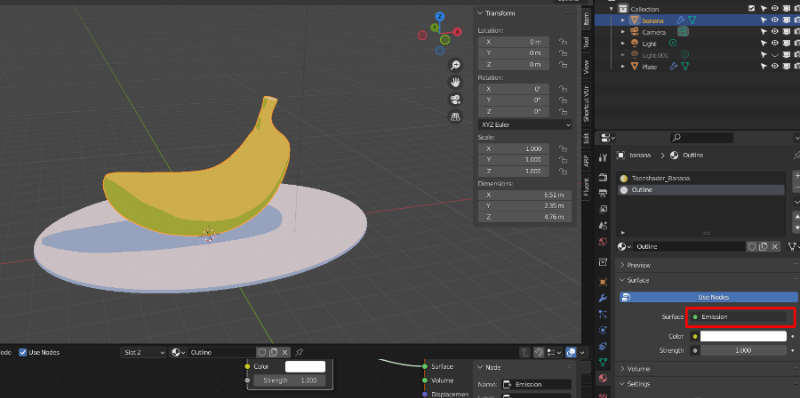
Task: Expand the banana object in outliner
Action: point(622,20)
